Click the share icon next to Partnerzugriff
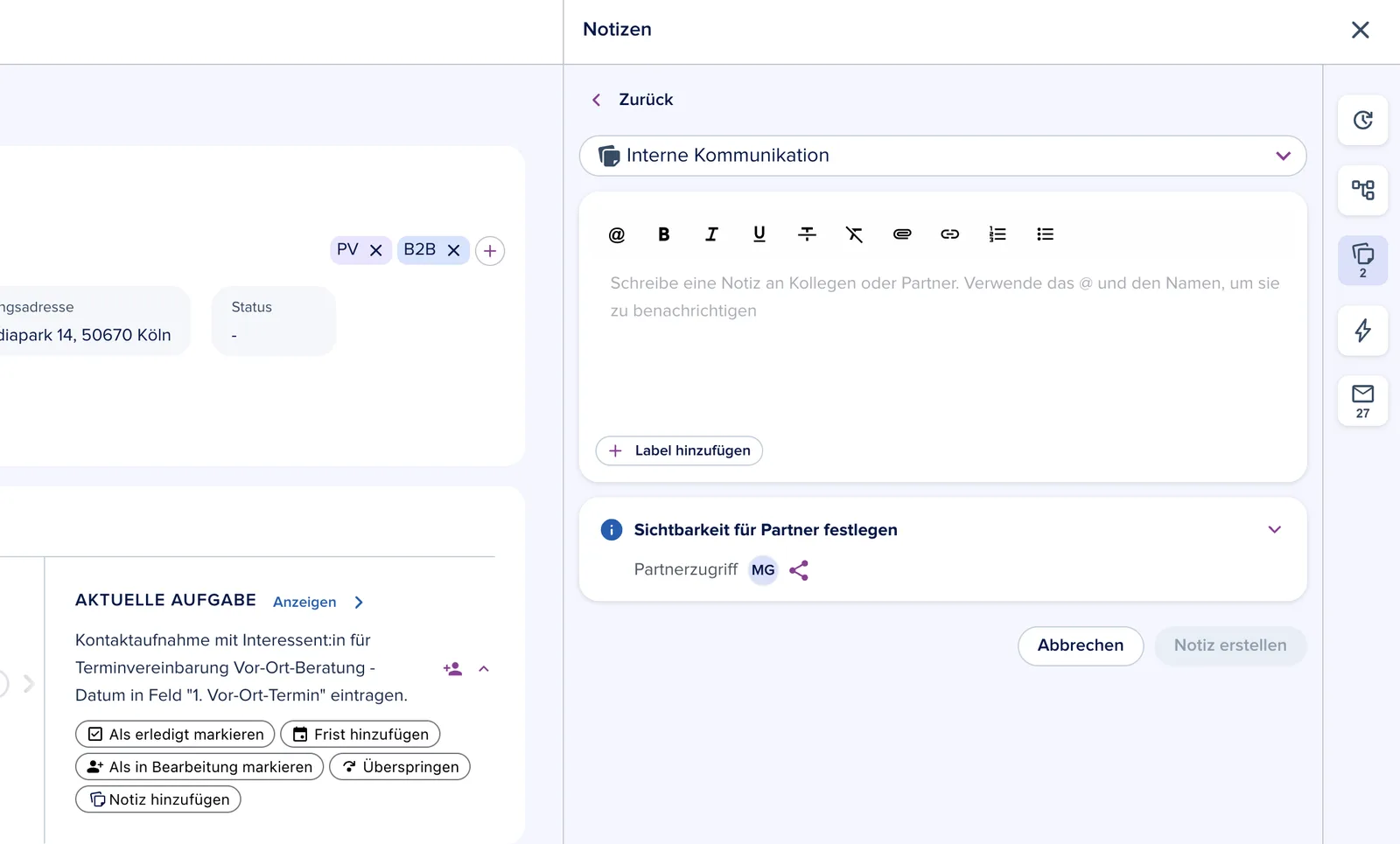Image resolution: width=1400 pixels, height=844 pixels. coord(799,570)
